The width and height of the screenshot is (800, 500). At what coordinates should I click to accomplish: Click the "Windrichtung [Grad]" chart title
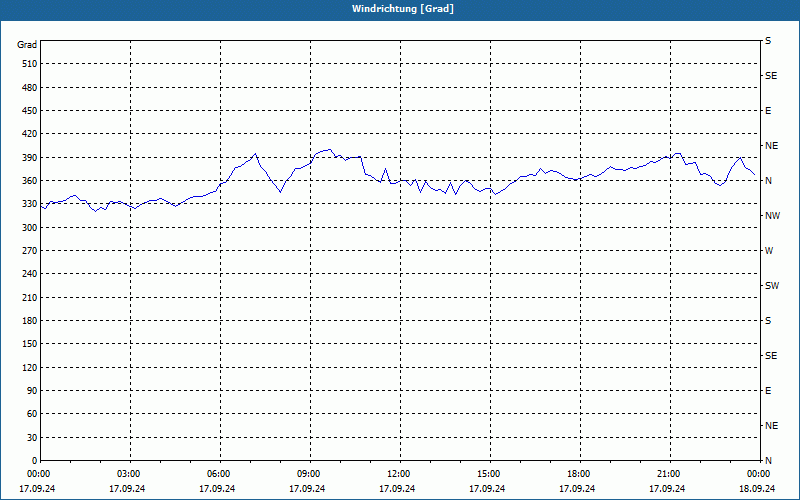403,9
